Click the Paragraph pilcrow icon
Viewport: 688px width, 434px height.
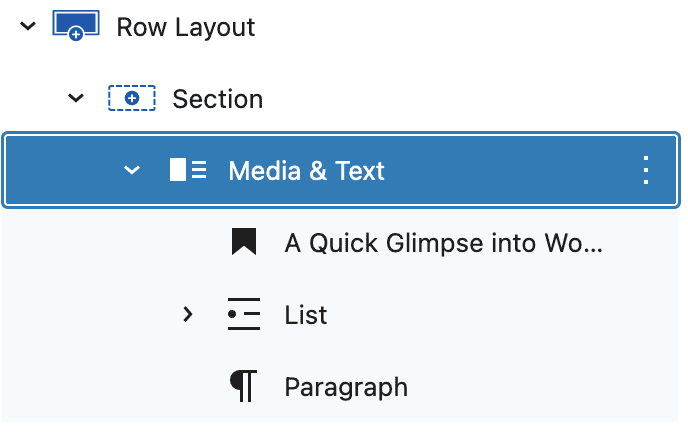[x=244, y=386]
